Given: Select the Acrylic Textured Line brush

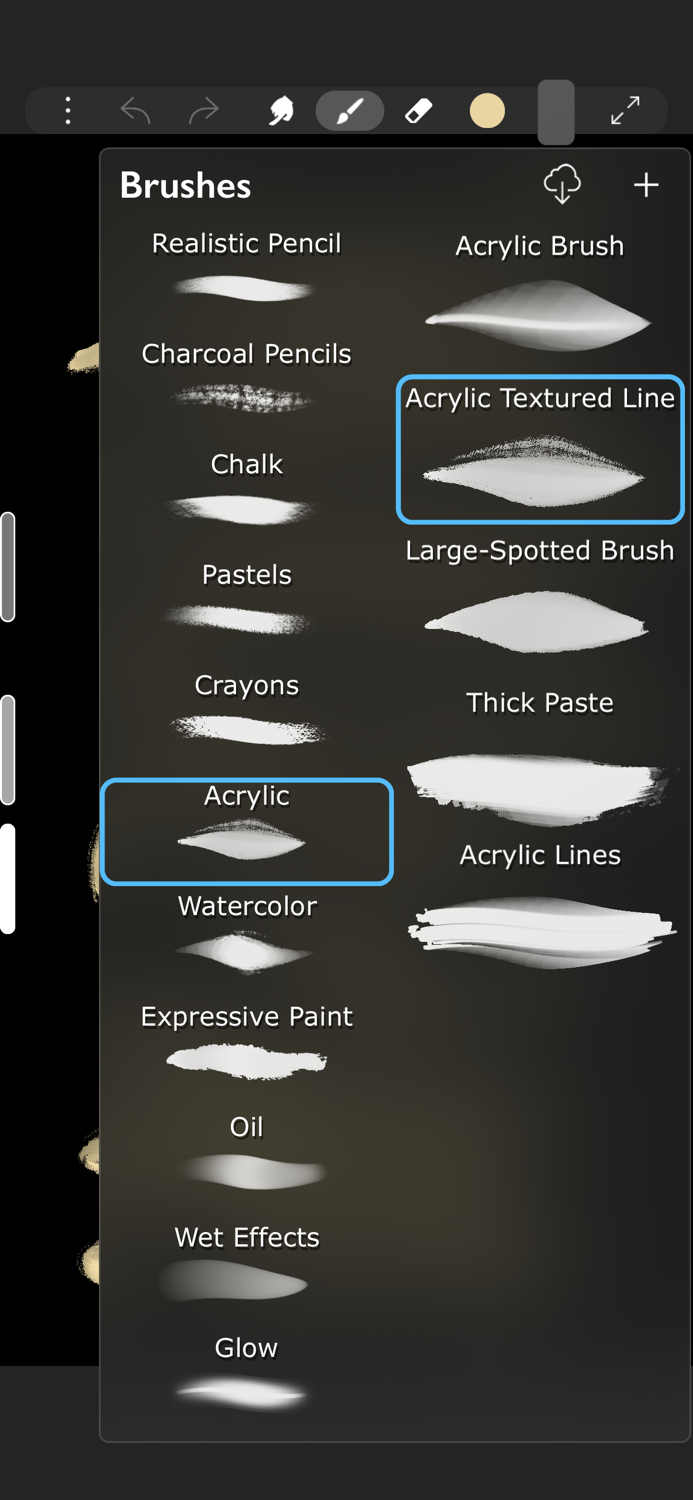Looking at the screenshot, I should point(539,448).
